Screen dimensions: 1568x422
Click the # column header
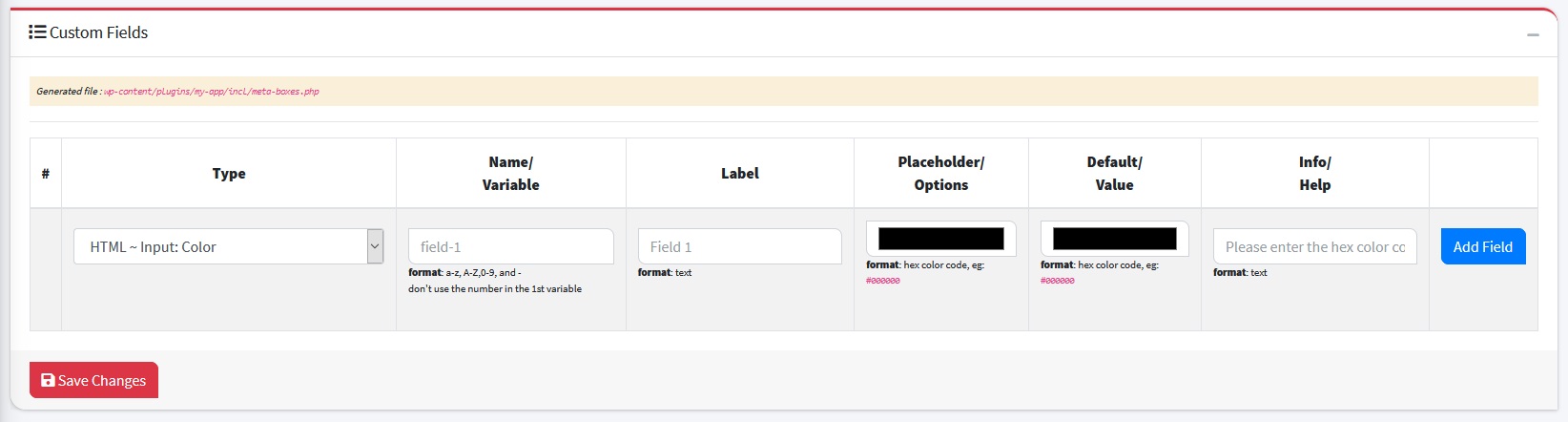tap(46, 174)
